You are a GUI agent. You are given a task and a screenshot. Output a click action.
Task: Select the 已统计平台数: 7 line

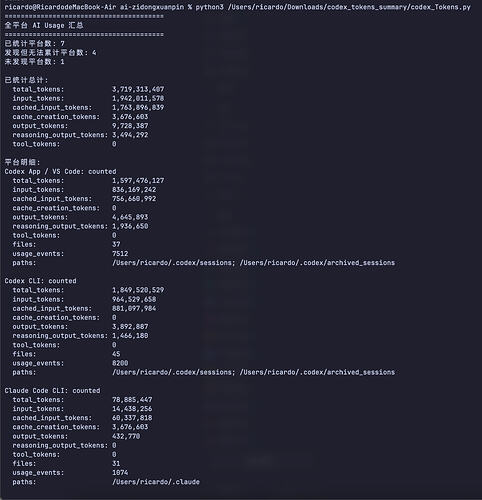coord(35,44)
